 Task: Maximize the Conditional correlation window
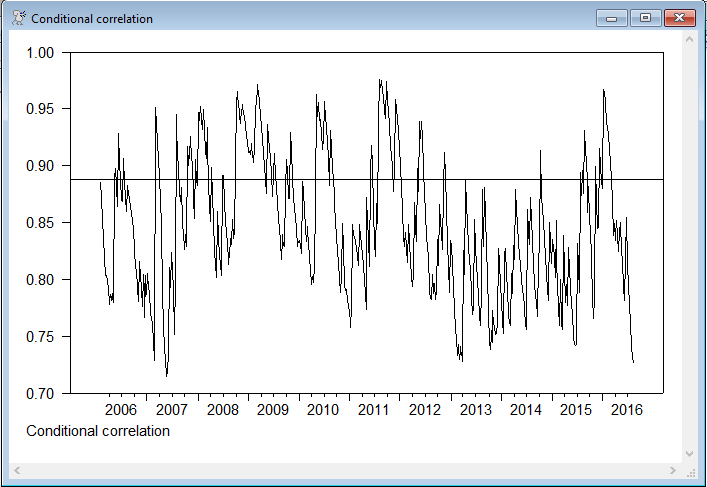click(645, 18)
